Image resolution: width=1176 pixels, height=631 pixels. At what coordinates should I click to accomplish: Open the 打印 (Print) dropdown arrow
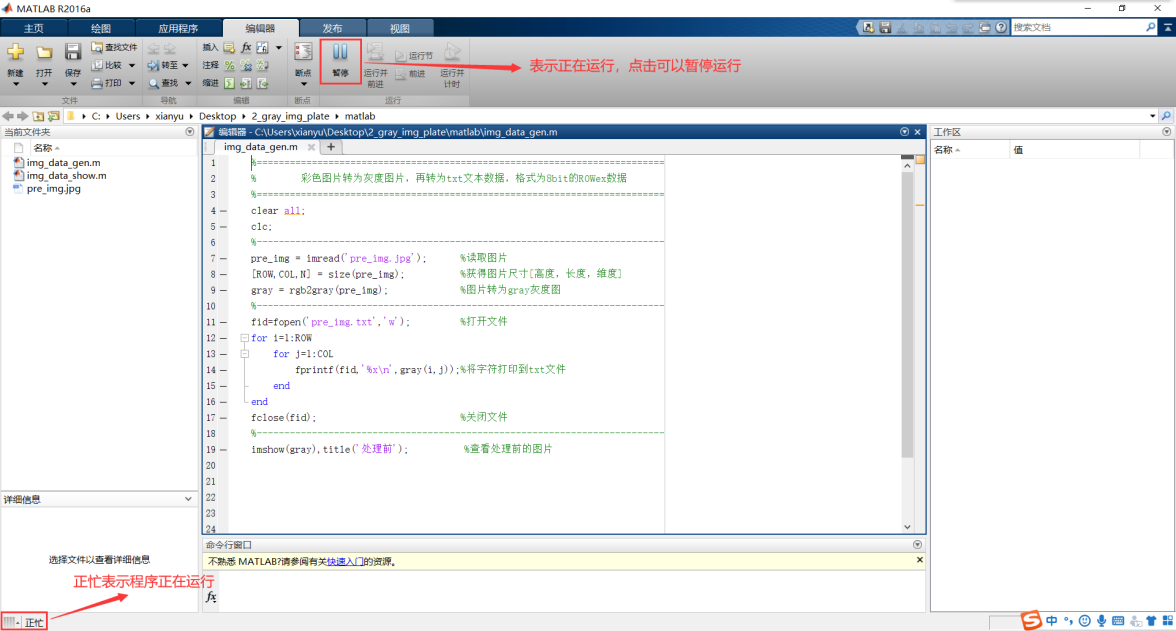[x=131, y=83]
